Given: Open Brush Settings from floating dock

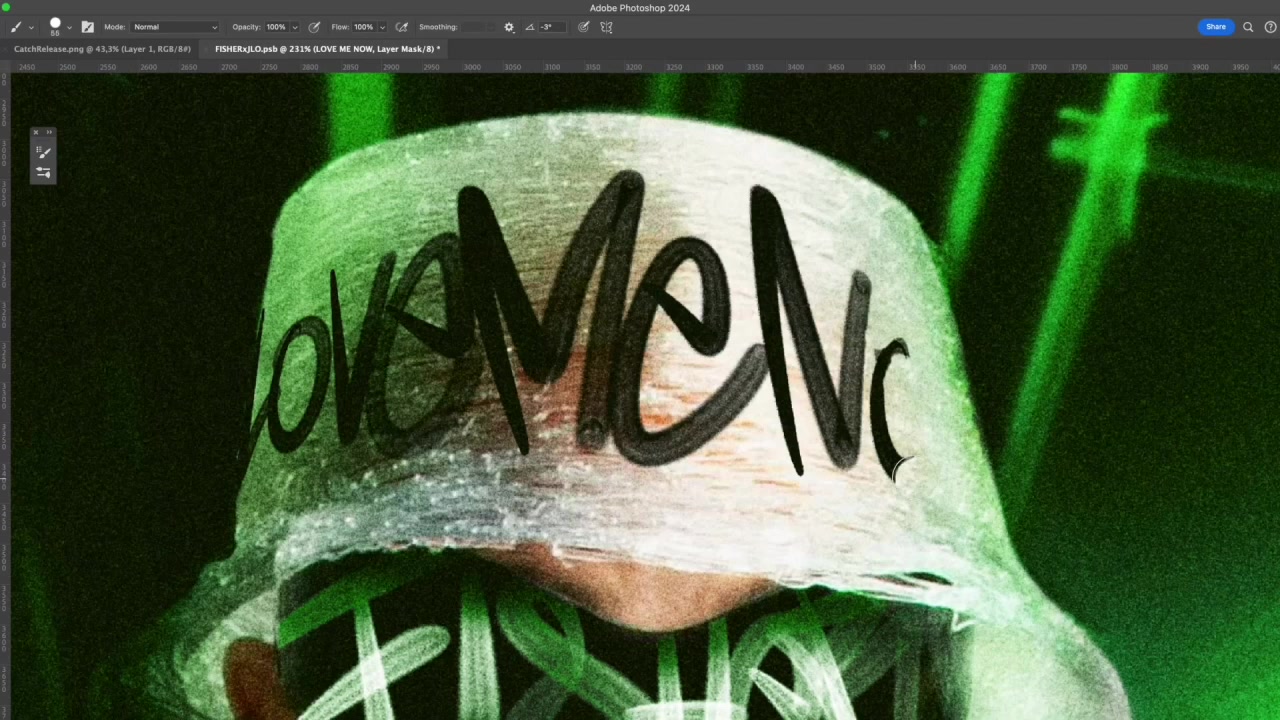Looking at the screenshot, I should pyautogui.click(x=43, y=172).
